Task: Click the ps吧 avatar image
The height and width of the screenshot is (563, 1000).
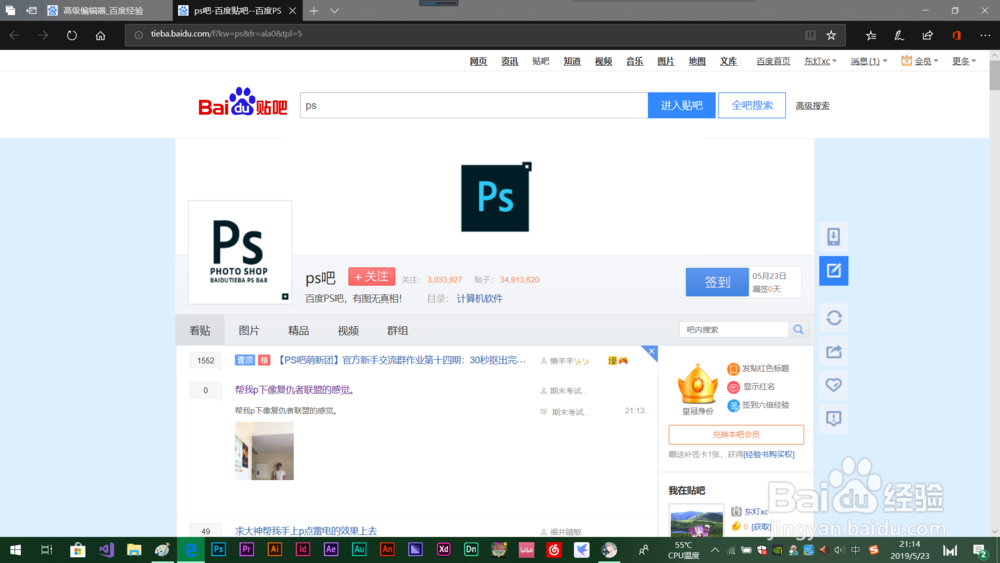Action: click(240, 252)
